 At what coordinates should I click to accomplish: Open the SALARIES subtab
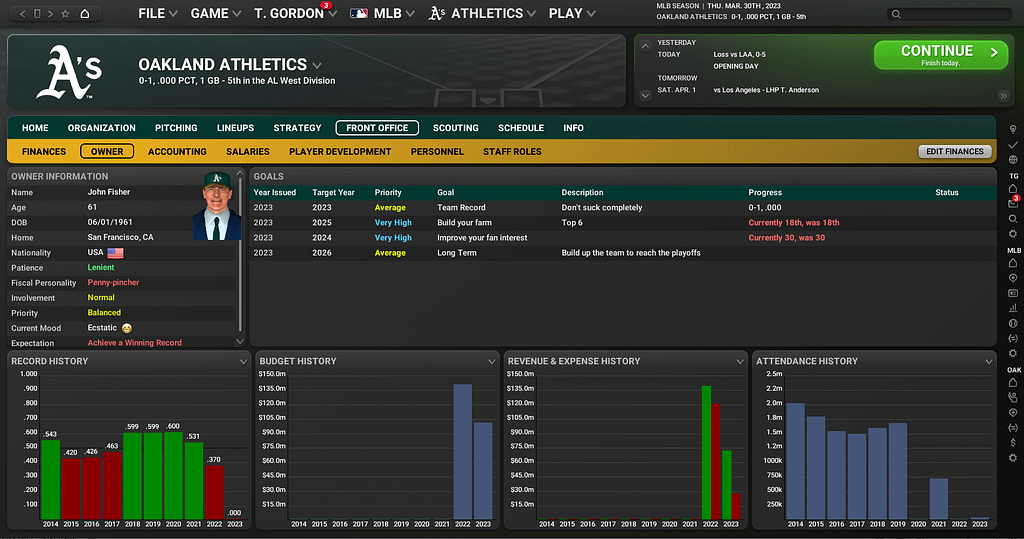point(248,152)
